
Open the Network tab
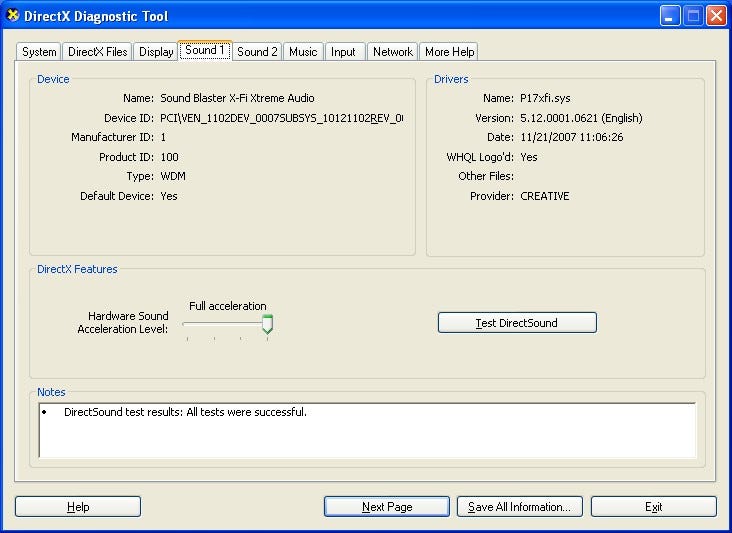pos(393,52)
